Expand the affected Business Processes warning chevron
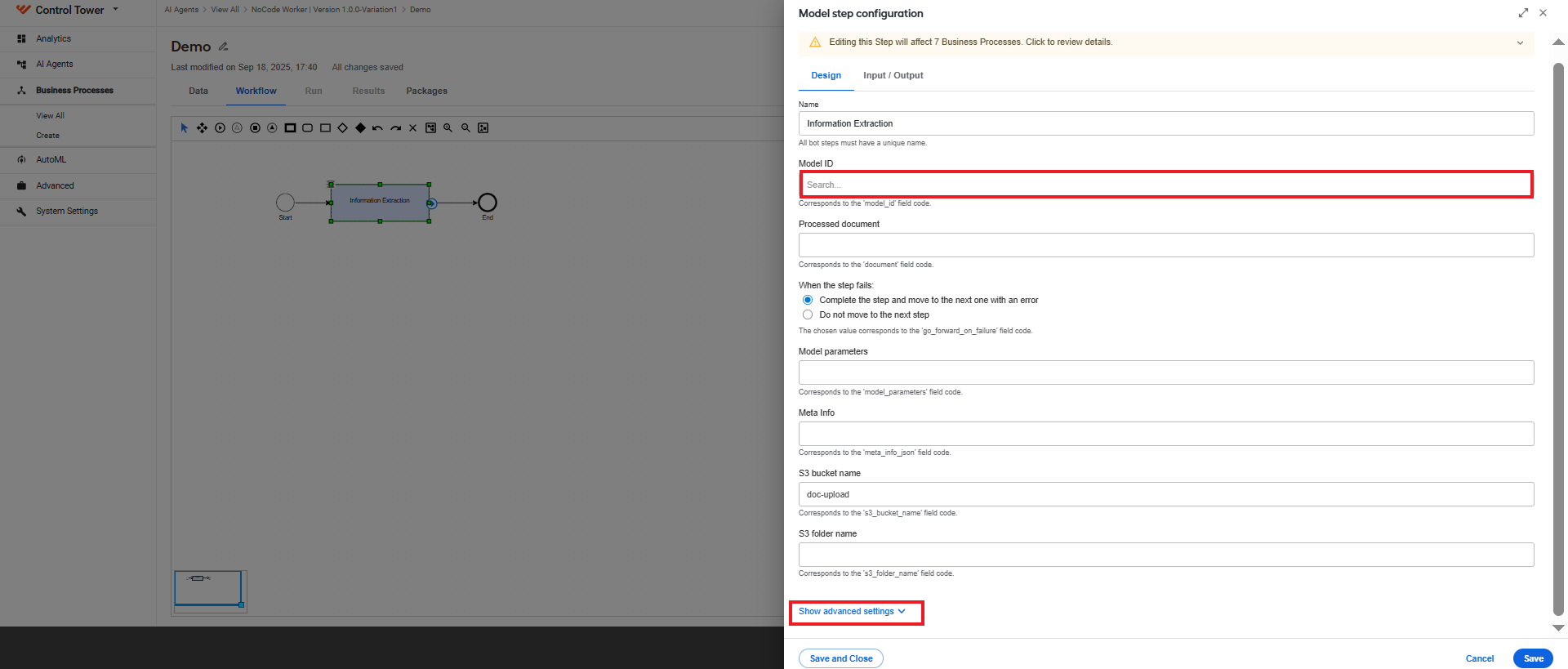The image size is (1568, 669). (1520, 42)
